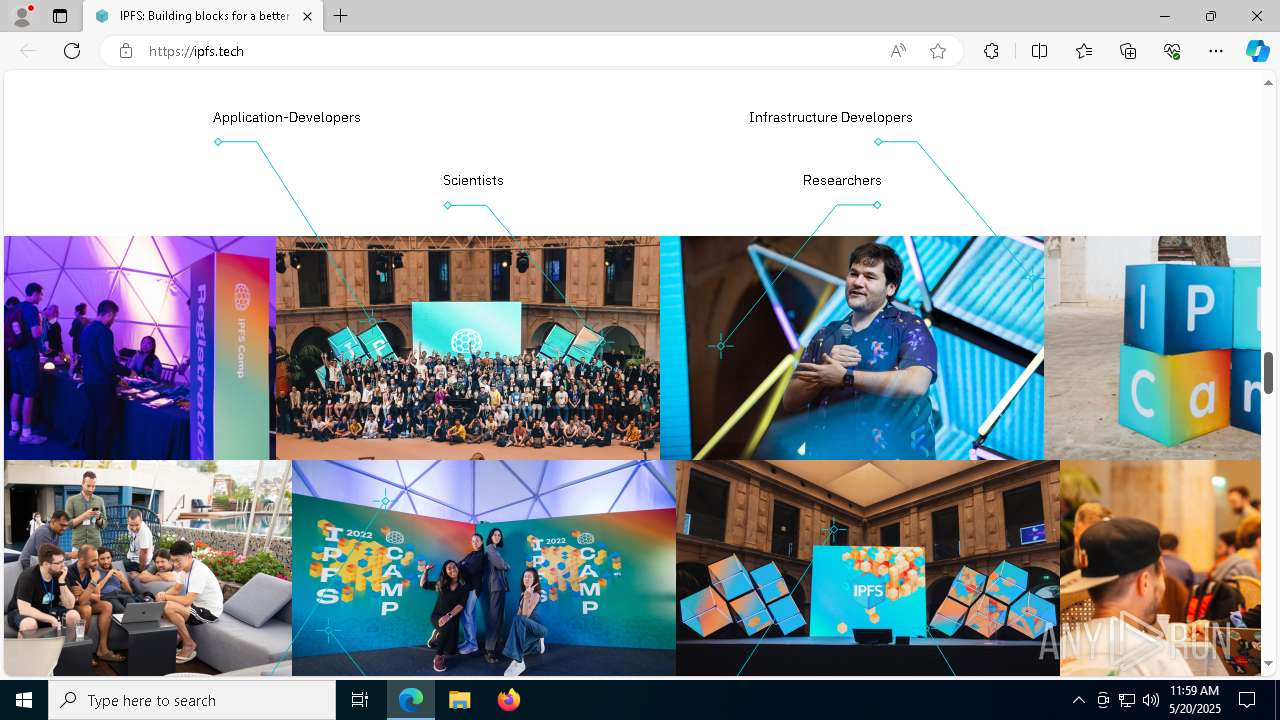Select the IPFS: Building blocks tab
The height and width of the screenshot is (720, 1280).
(x=203, y=16)
